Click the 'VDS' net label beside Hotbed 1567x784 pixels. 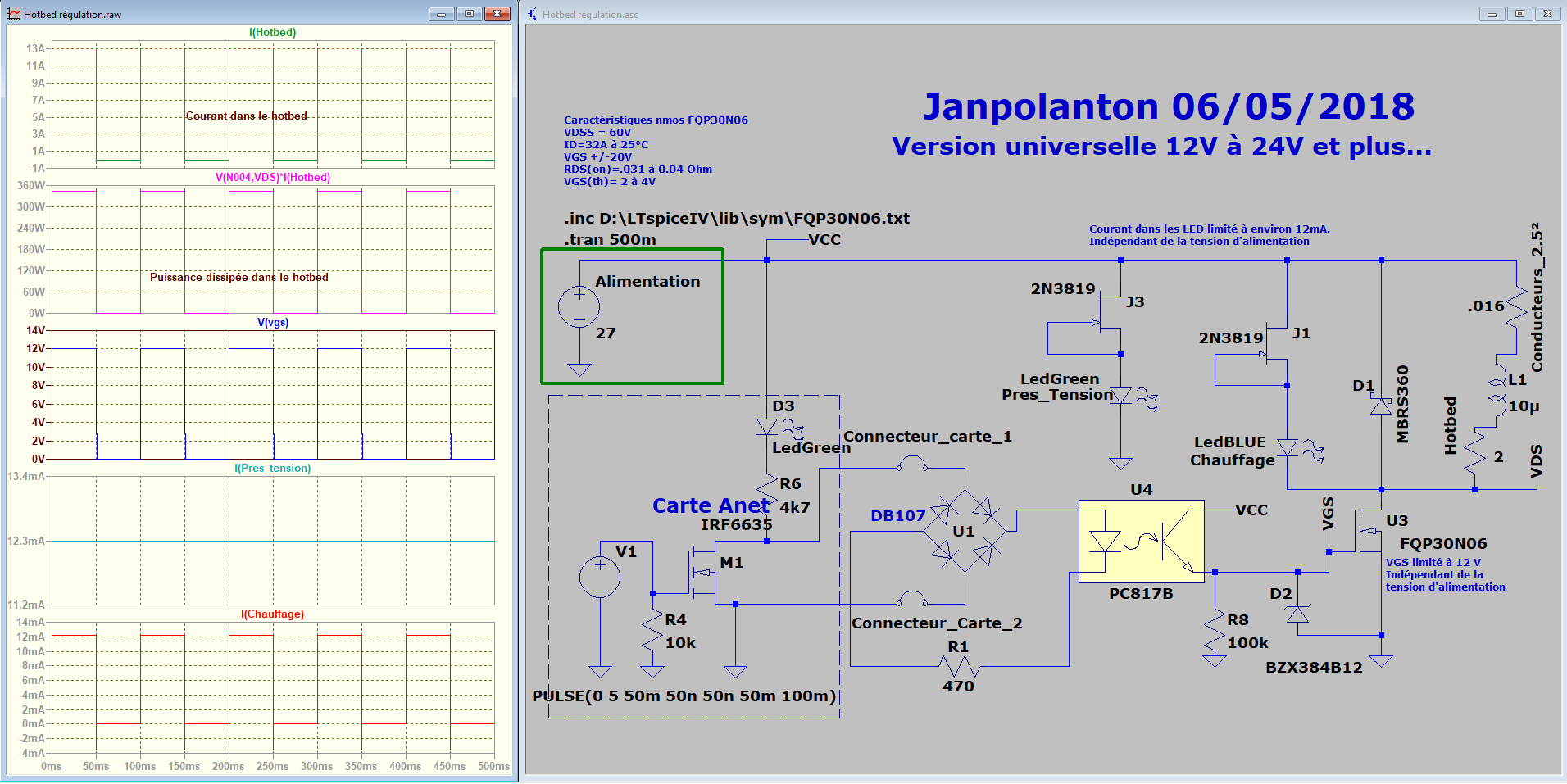[x=1536, y=460]
